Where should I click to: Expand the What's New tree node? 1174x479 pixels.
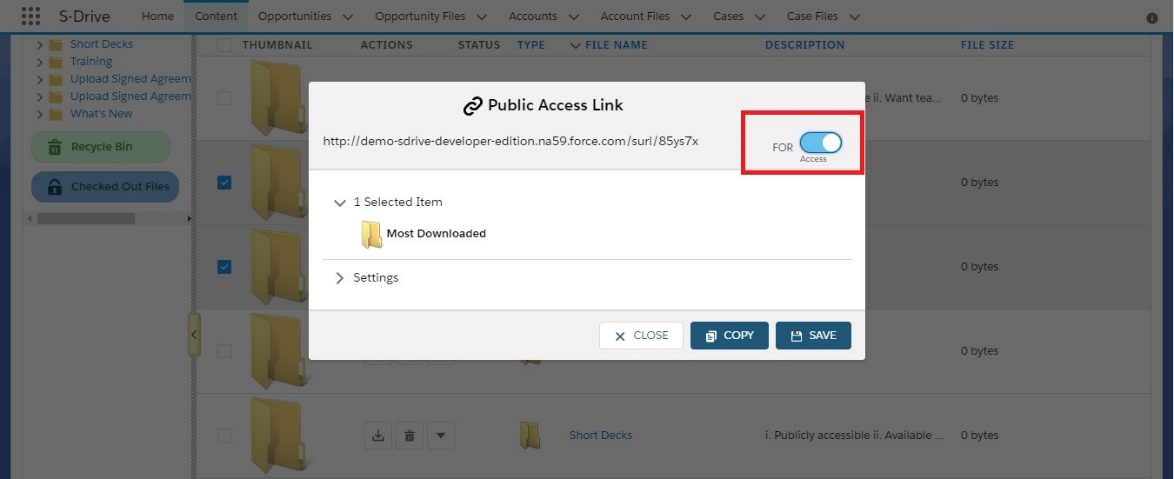pyautogui.click(x=40, y=115)
